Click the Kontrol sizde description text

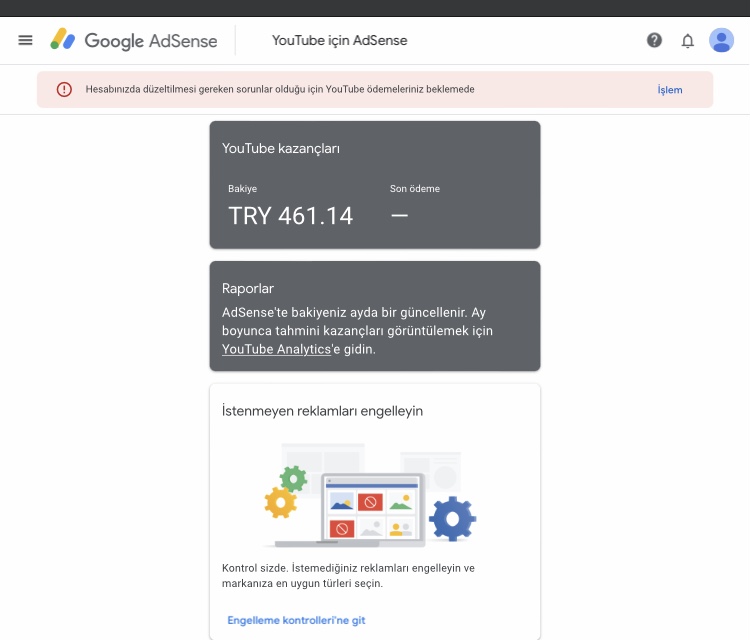[348, 575]
